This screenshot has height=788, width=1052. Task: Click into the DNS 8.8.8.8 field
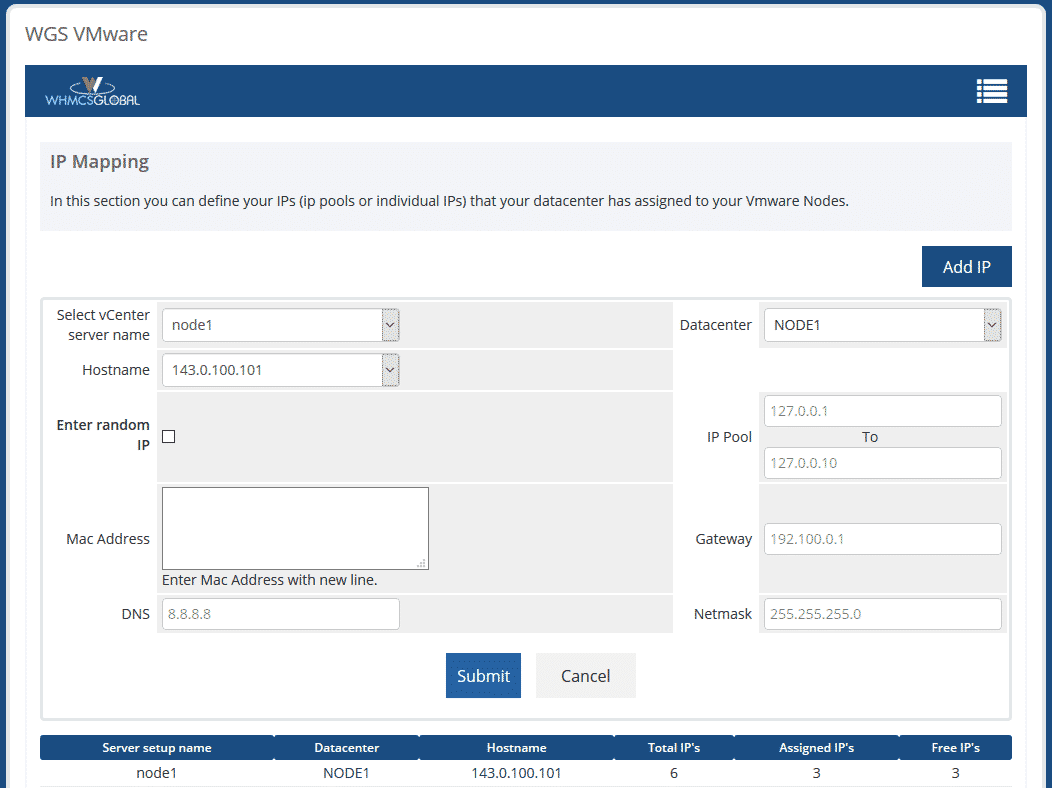click(x=280, y=613)
